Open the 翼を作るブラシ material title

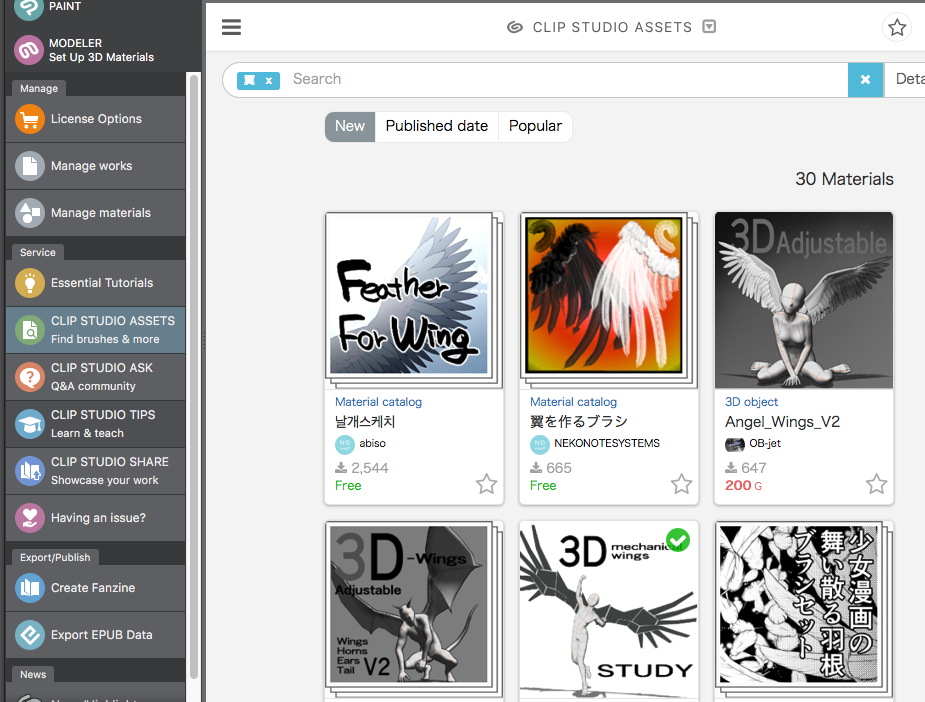(x=579, y=422)
